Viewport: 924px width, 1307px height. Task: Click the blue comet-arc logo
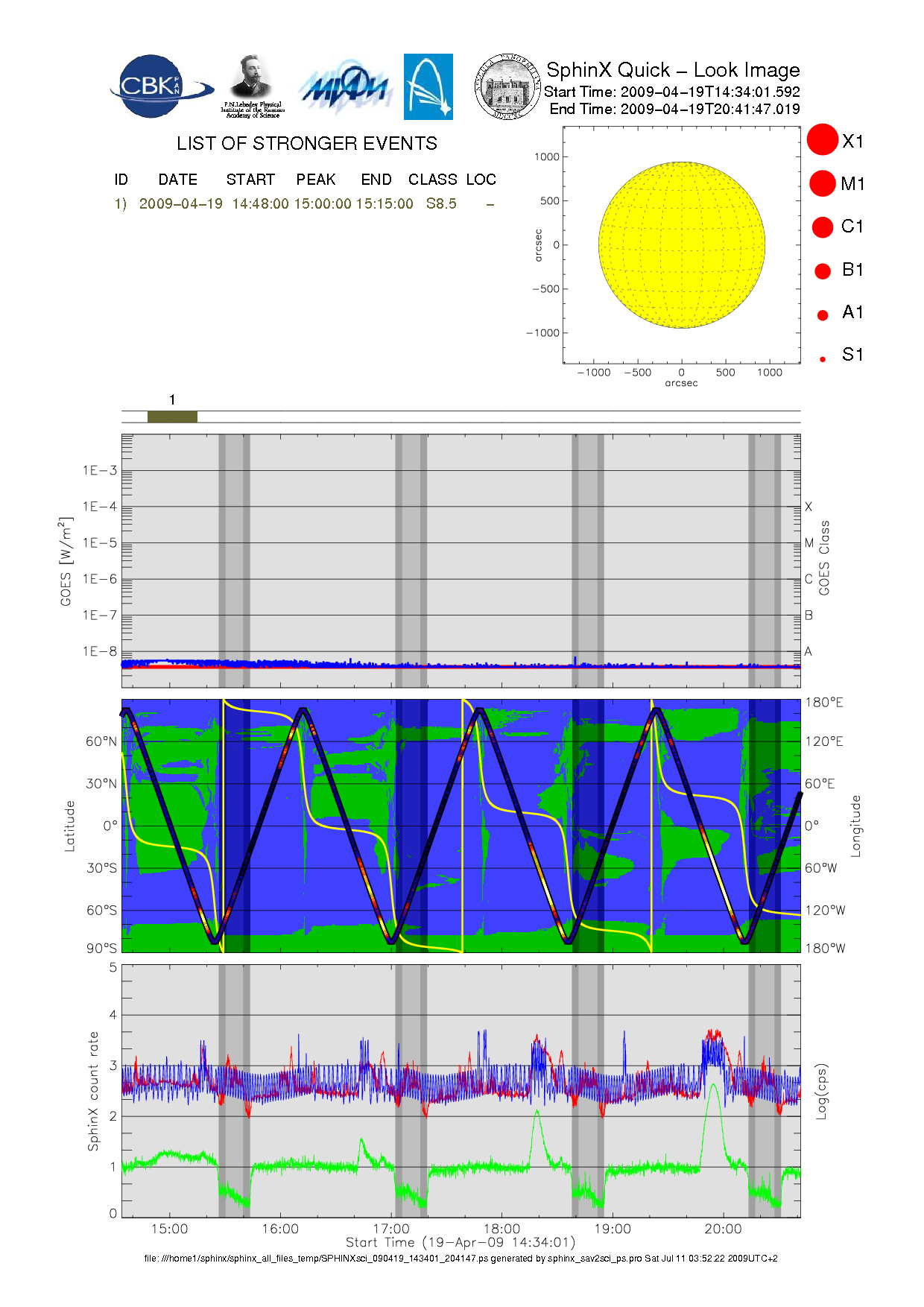(x=428, y=86)
